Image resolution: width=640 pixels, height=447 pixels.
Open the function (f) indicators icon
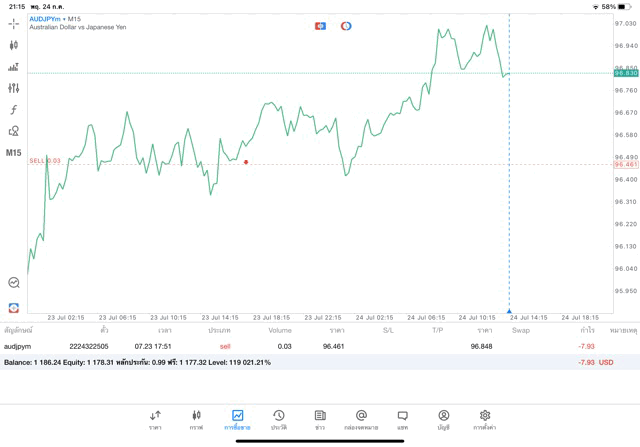click(14, 110)
